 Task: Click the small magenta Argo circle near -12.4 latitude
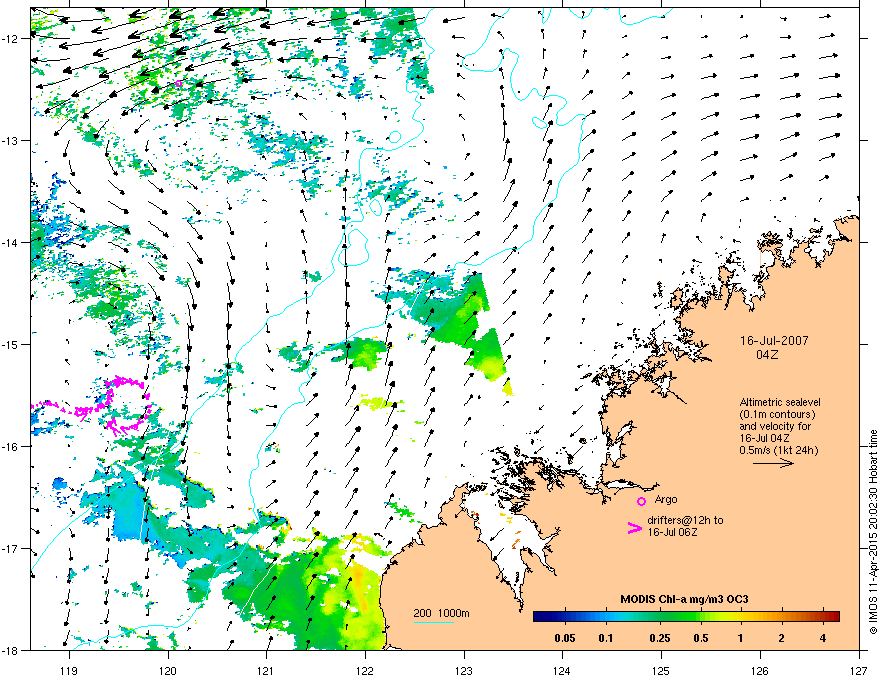click(178, 84)
